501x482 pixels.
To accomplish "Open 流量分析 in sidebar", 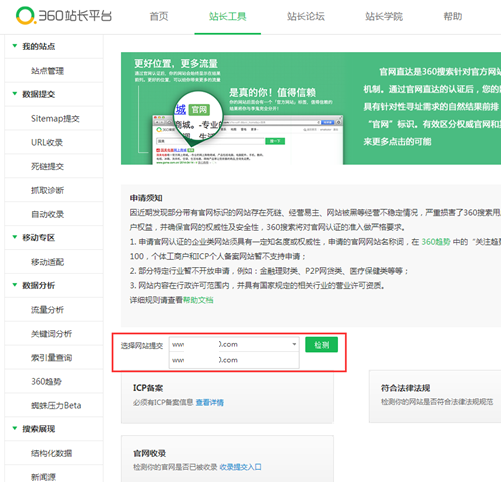I will click(47, 310).
